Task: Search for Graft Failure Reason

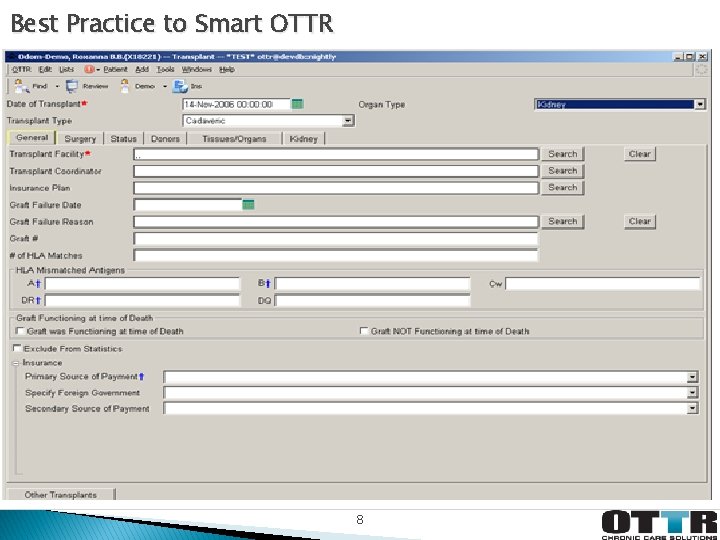Action: click(562, 221)
